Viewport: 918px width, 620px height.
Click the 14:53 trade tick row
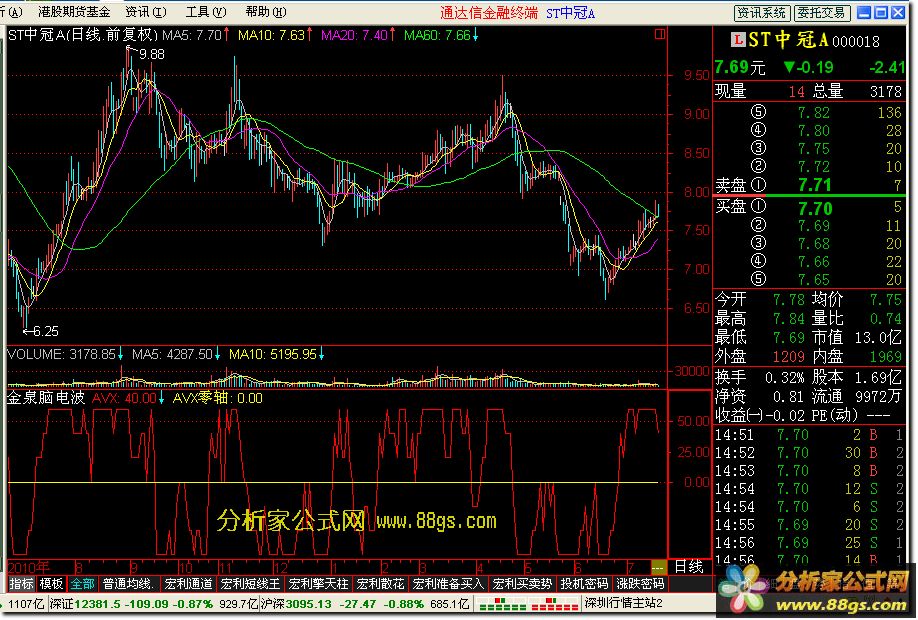[x=809, y=471]
